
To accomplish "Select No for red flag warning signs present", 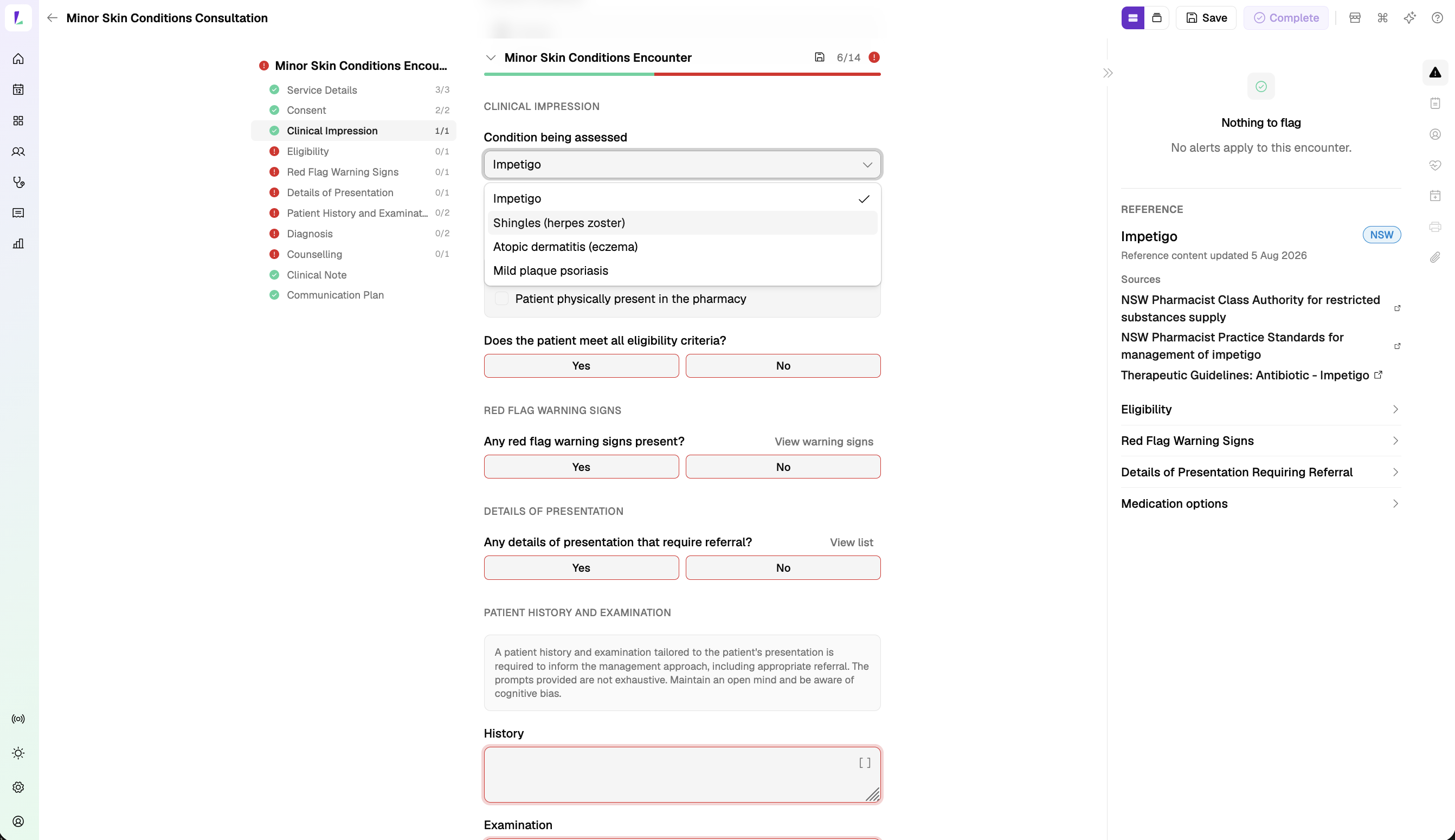I will click(x=783, y=467).
